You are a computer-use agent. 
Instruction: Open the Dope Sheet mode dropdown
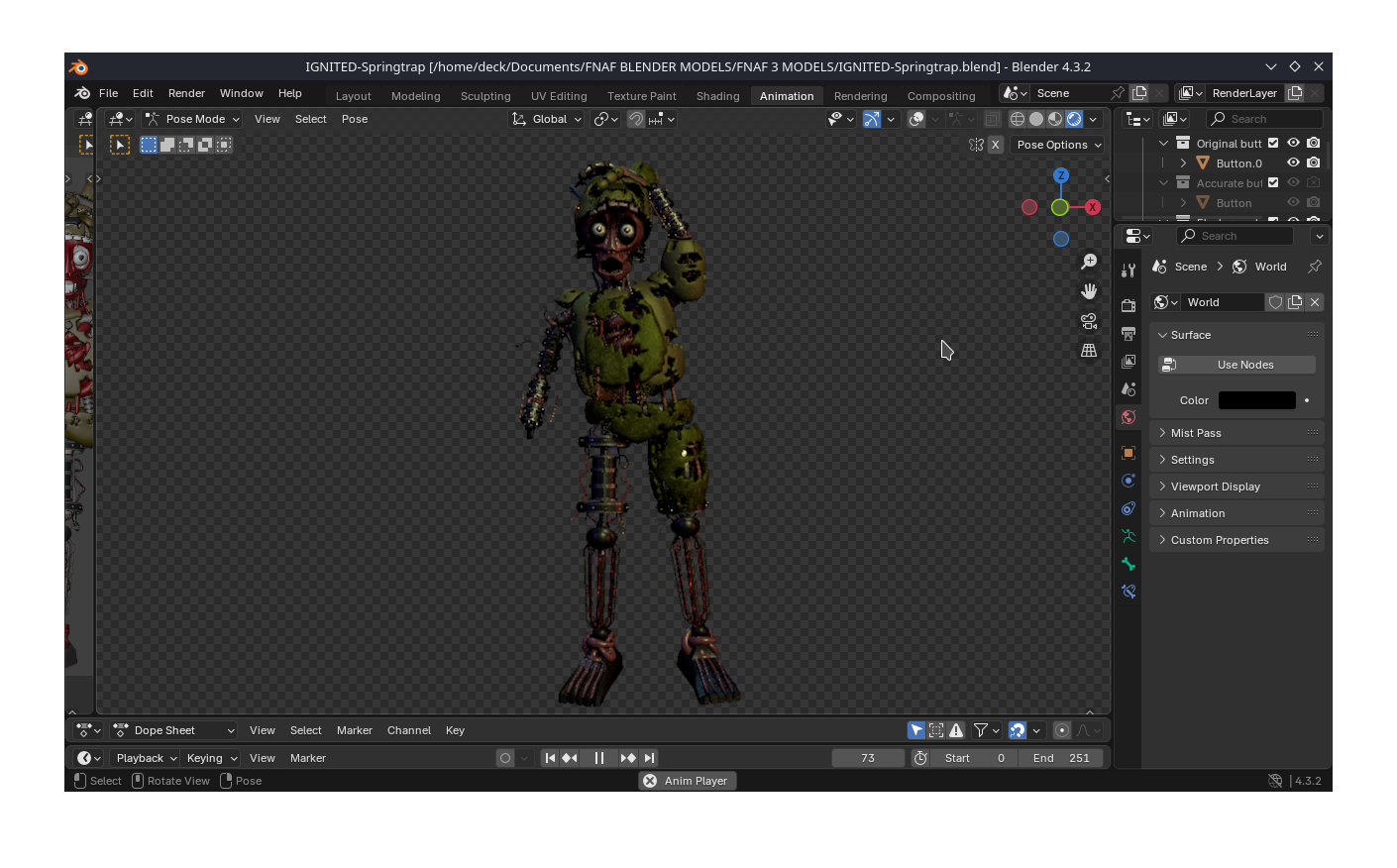[173, 730]
